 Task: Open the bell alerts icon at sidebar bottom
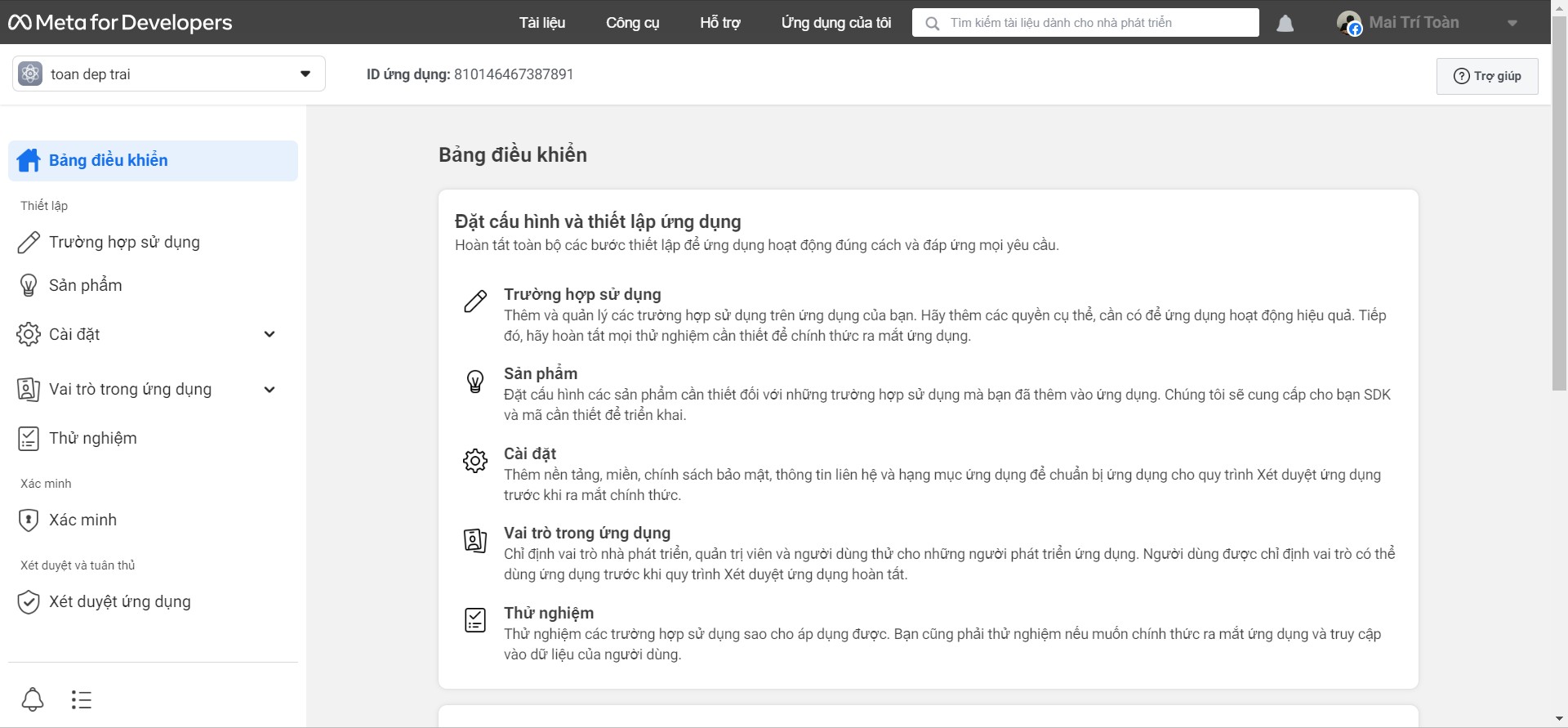click(x=33, y=699)
